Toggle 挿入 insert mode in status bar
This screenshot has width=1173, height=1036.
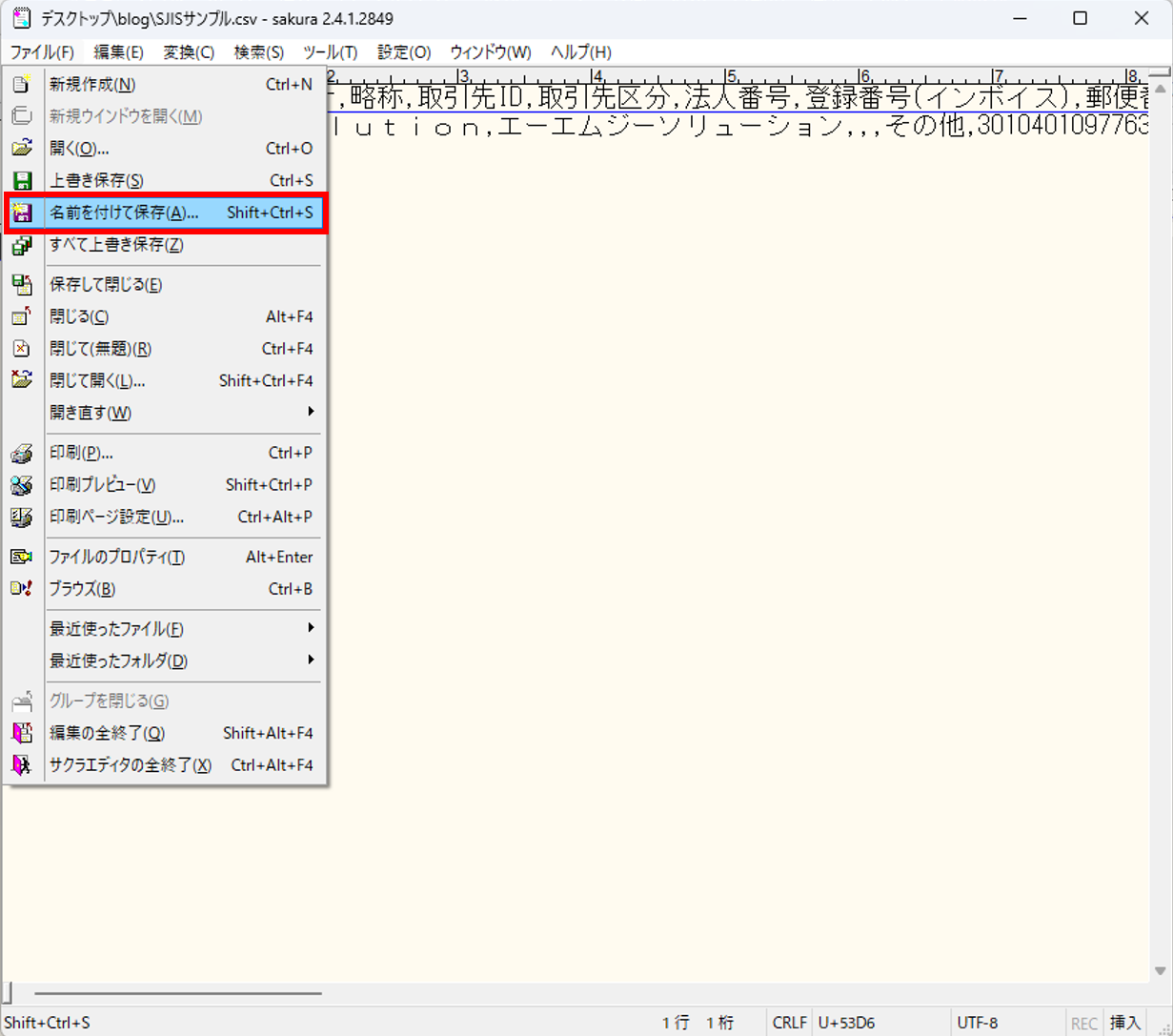coord(1125,1023)
